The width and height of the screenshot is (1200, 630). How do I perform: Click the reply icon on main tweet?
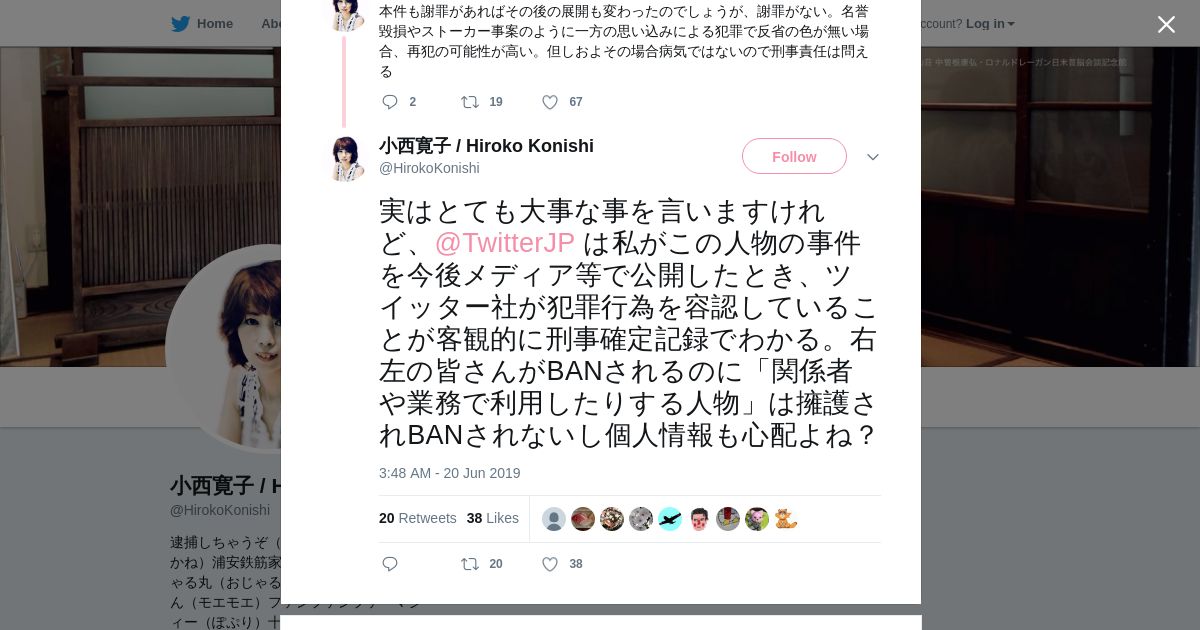390,564
